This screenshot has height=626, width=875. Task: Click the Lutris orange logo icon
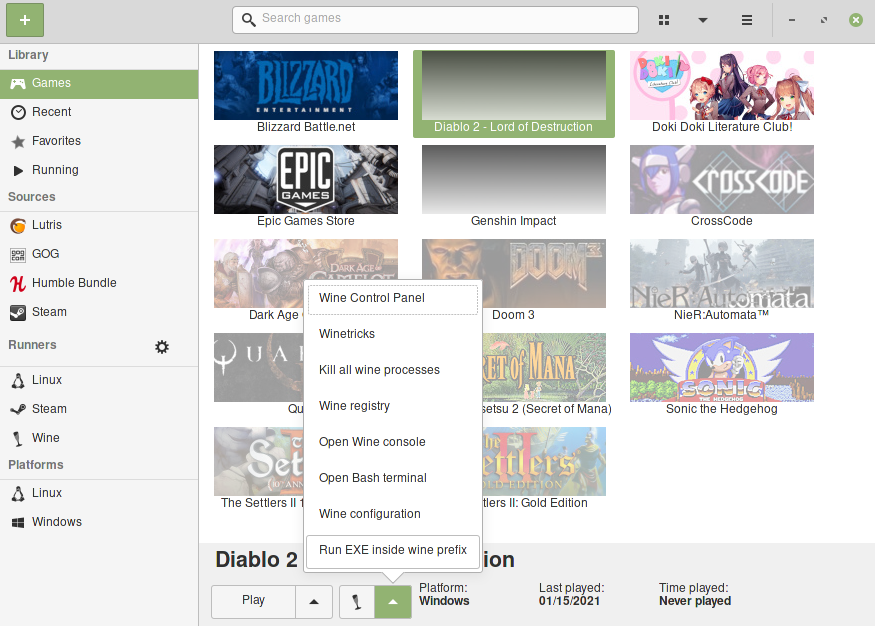pyautogui.click(x=18, y=226)
